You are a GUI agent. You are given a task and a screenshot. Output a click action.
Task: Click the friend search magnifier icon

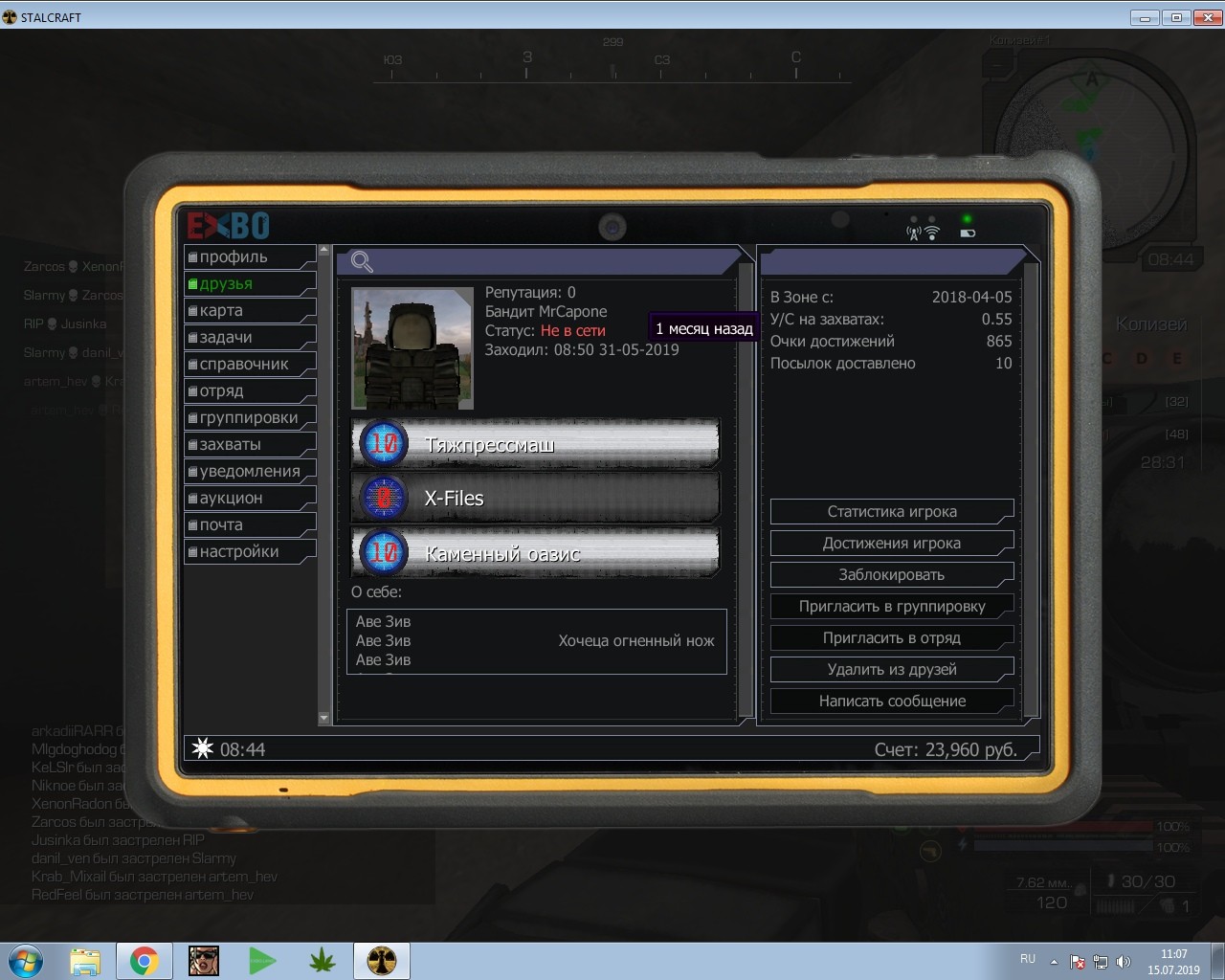tap(362, 261)
